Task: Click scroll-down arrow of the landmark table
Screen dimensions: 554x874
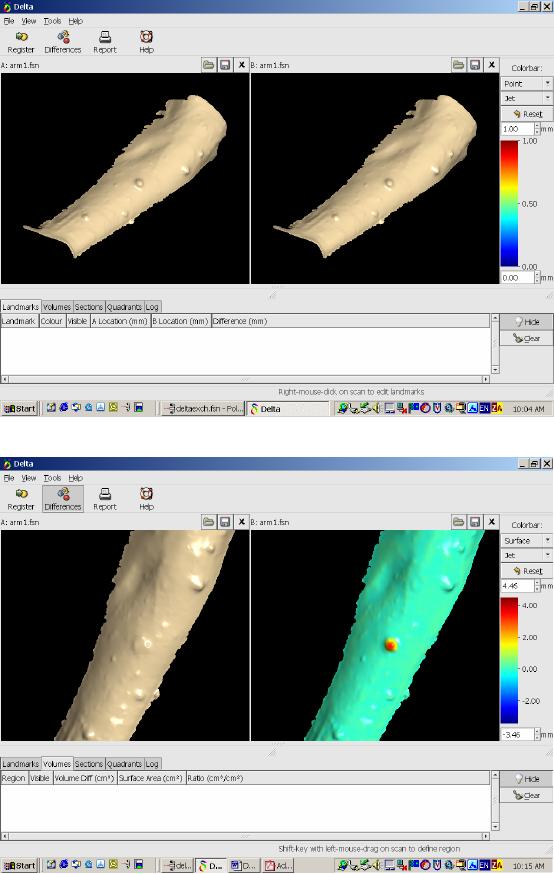Action: click(x=494, y=370)
